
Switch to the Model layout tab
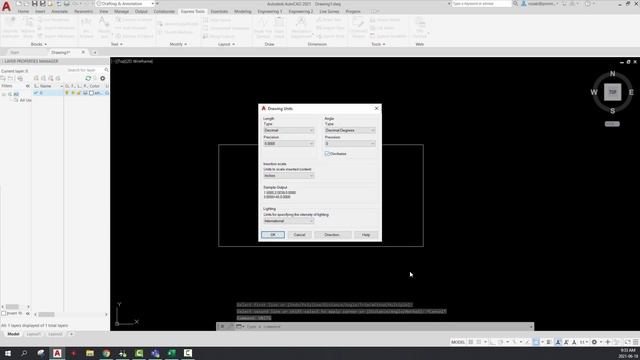13,334
